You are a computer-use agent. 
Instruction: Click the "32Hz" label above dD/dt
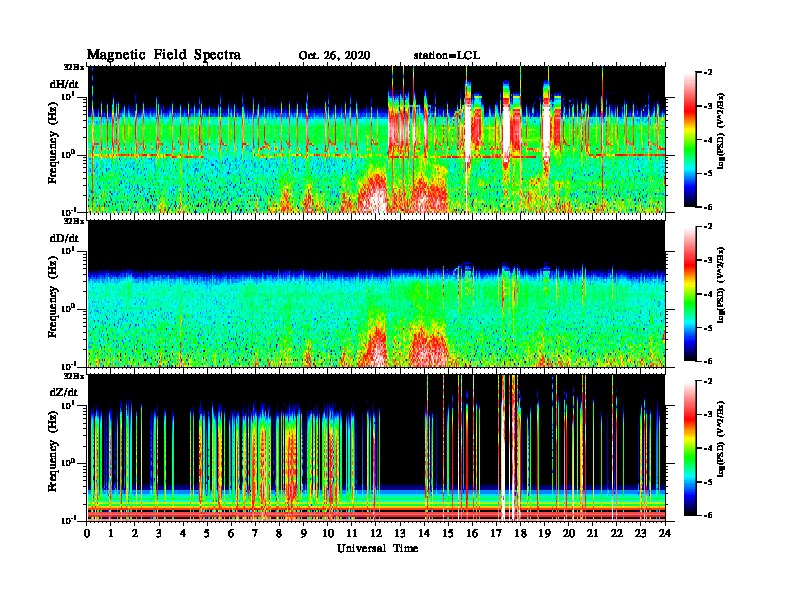click(x=74, y=221)
